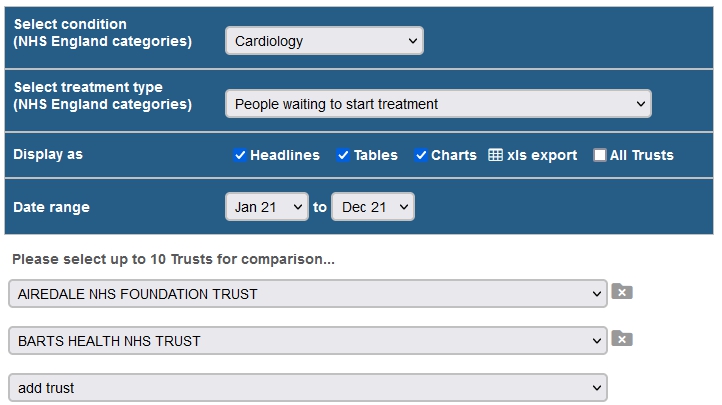
Task: Remove Barts Health trust with the delete icon
Action: 622,339
